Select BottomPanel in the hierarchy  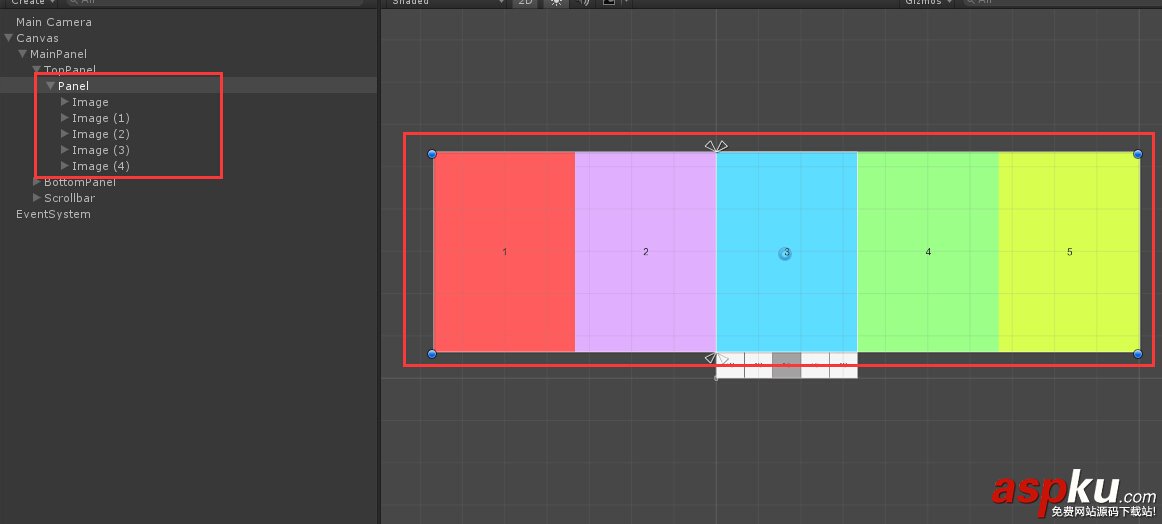point(79,182)
